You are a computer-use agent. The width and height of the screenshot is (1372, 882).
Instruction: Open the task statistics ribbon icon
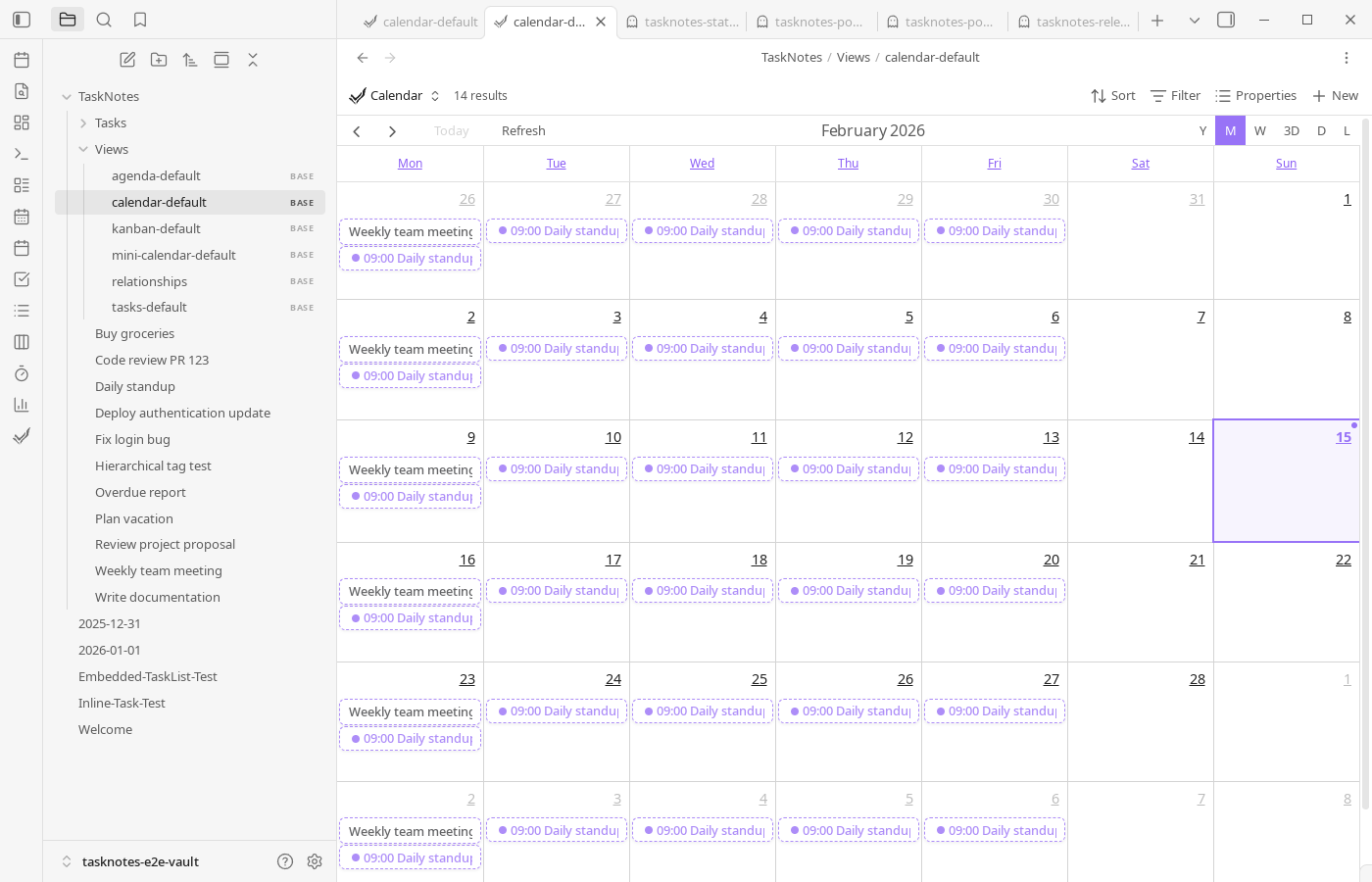22,405
